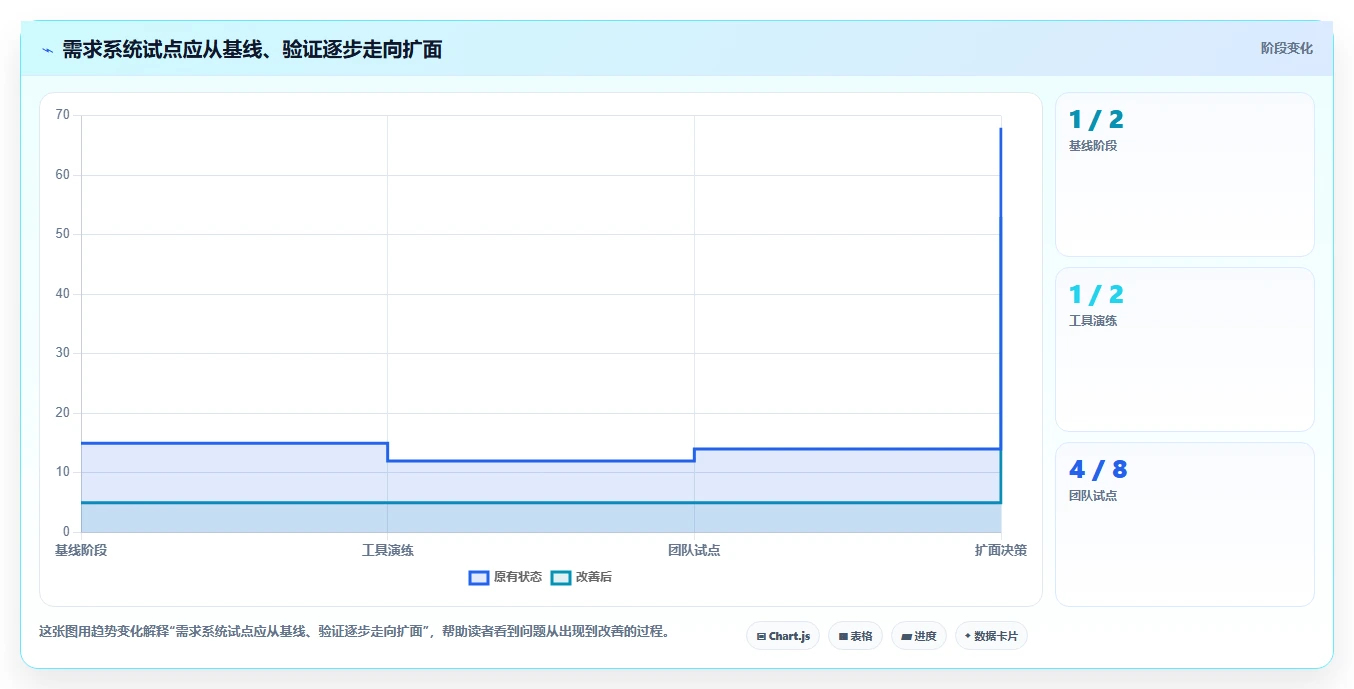Click the chart title 需求系统试点应从基线
This screenshot has height=689, width=1354.
pyautogui.click(x=252, y=49)
